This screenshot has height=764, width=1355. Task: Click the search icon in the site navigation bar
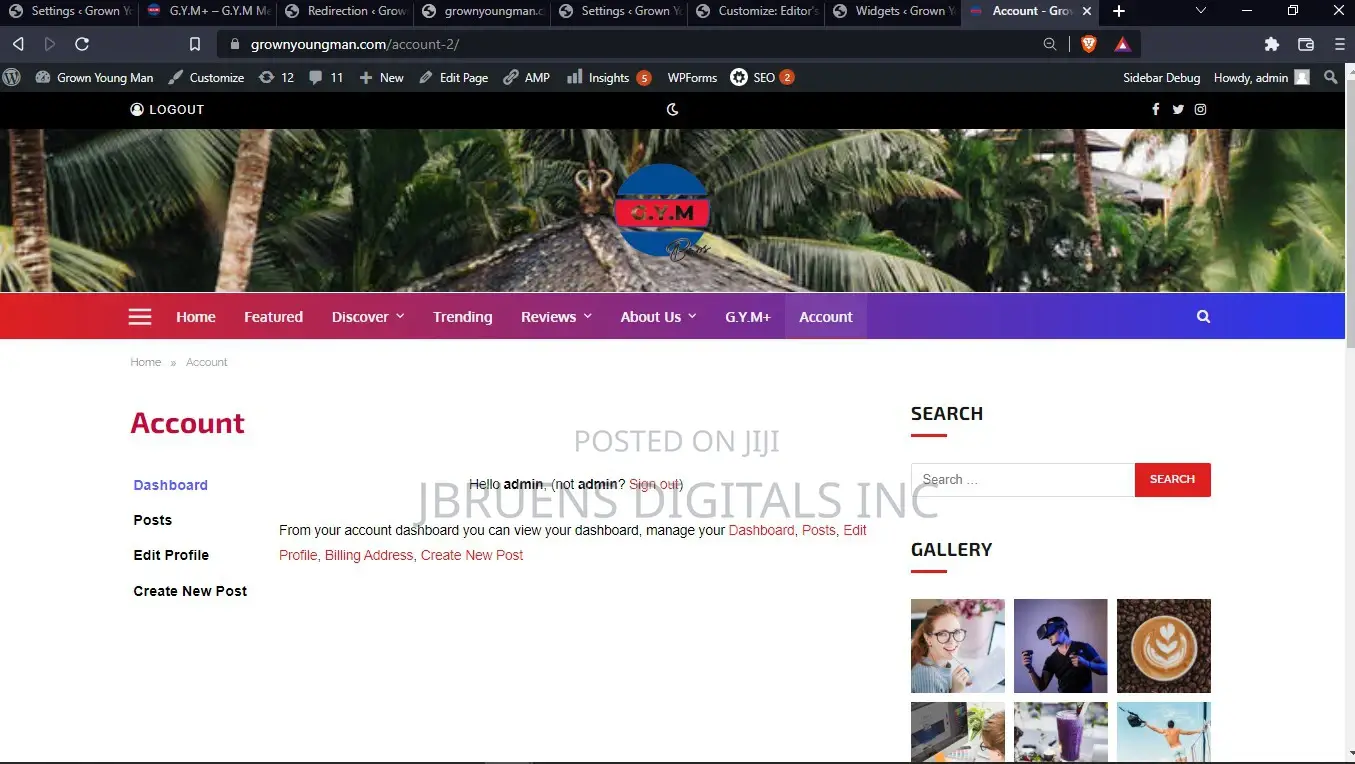point(1203,317)
